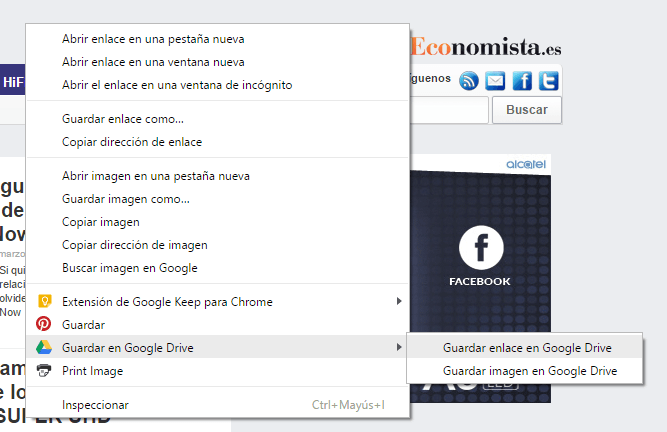Click the RSS feed icon
This screenshot has height=432, width=667.
(x=469, y=80)
